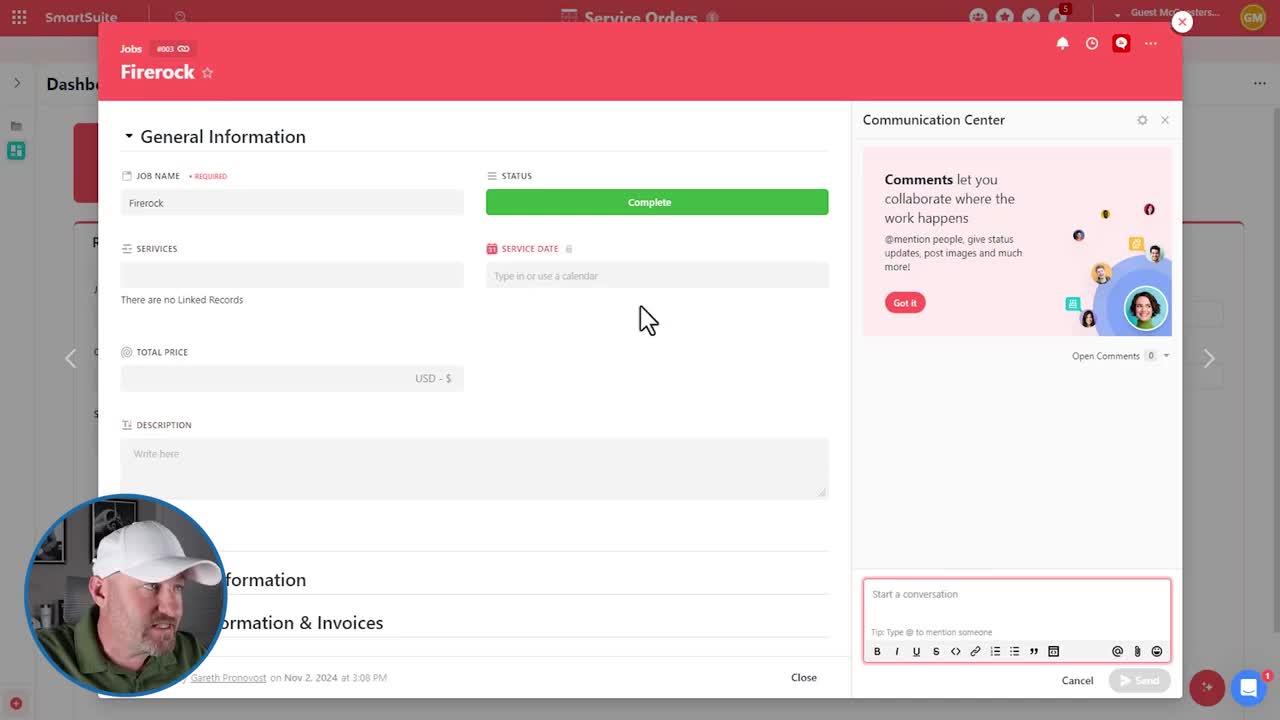Apply underline formatting in the comment editor
This screenshot has width=1280, height=720.
click(x=916, y=652)
